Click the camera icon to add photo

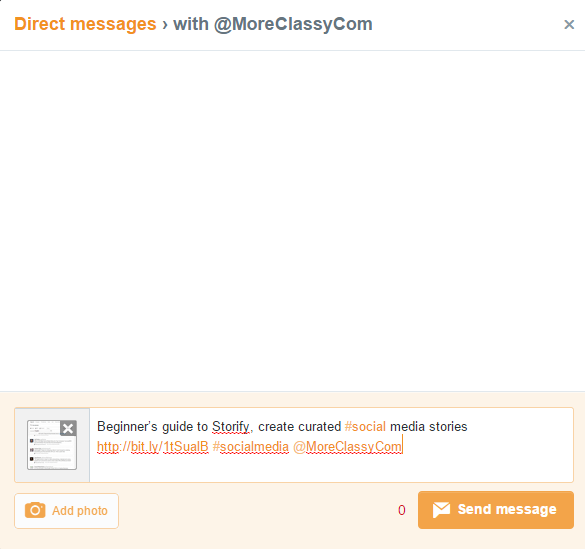tap(35, 510)
